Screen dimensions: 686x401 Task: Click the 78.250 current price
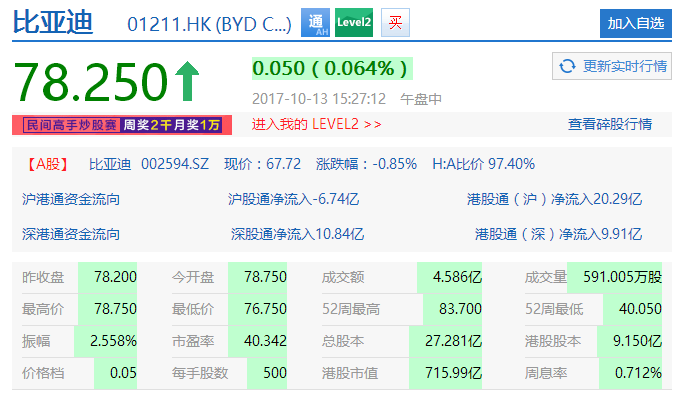(x=90, y=80)
